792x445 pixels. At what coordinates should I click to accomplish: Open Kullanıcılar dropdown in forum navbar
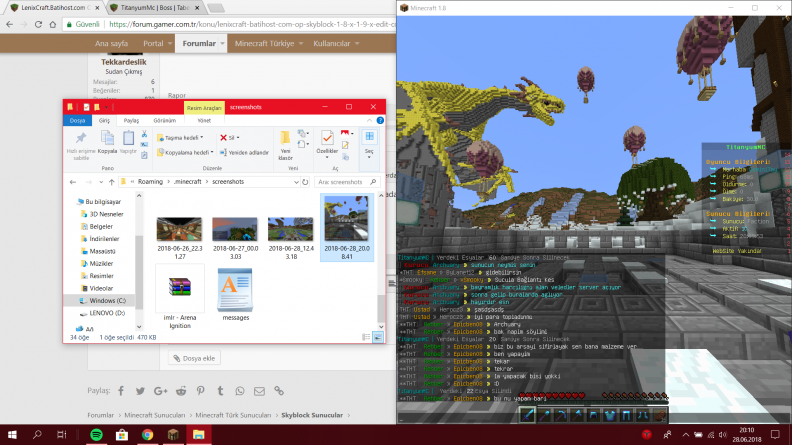(357, 43)
